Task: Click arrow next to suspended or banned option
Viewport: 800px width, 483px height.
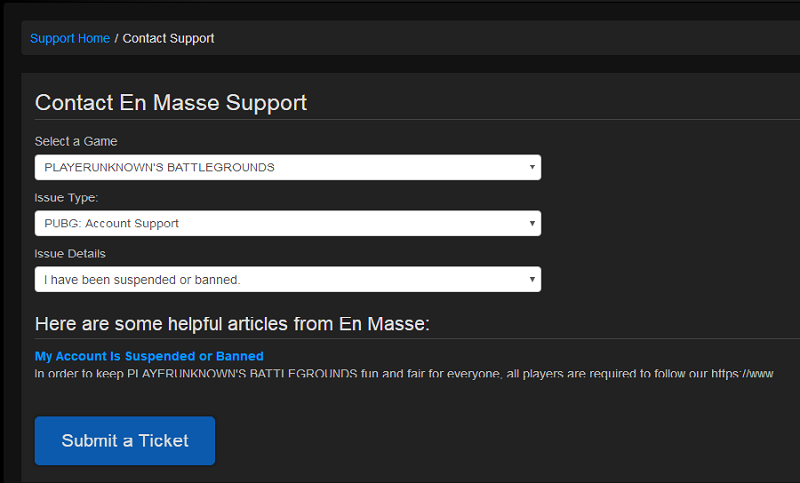Action: 532,279
